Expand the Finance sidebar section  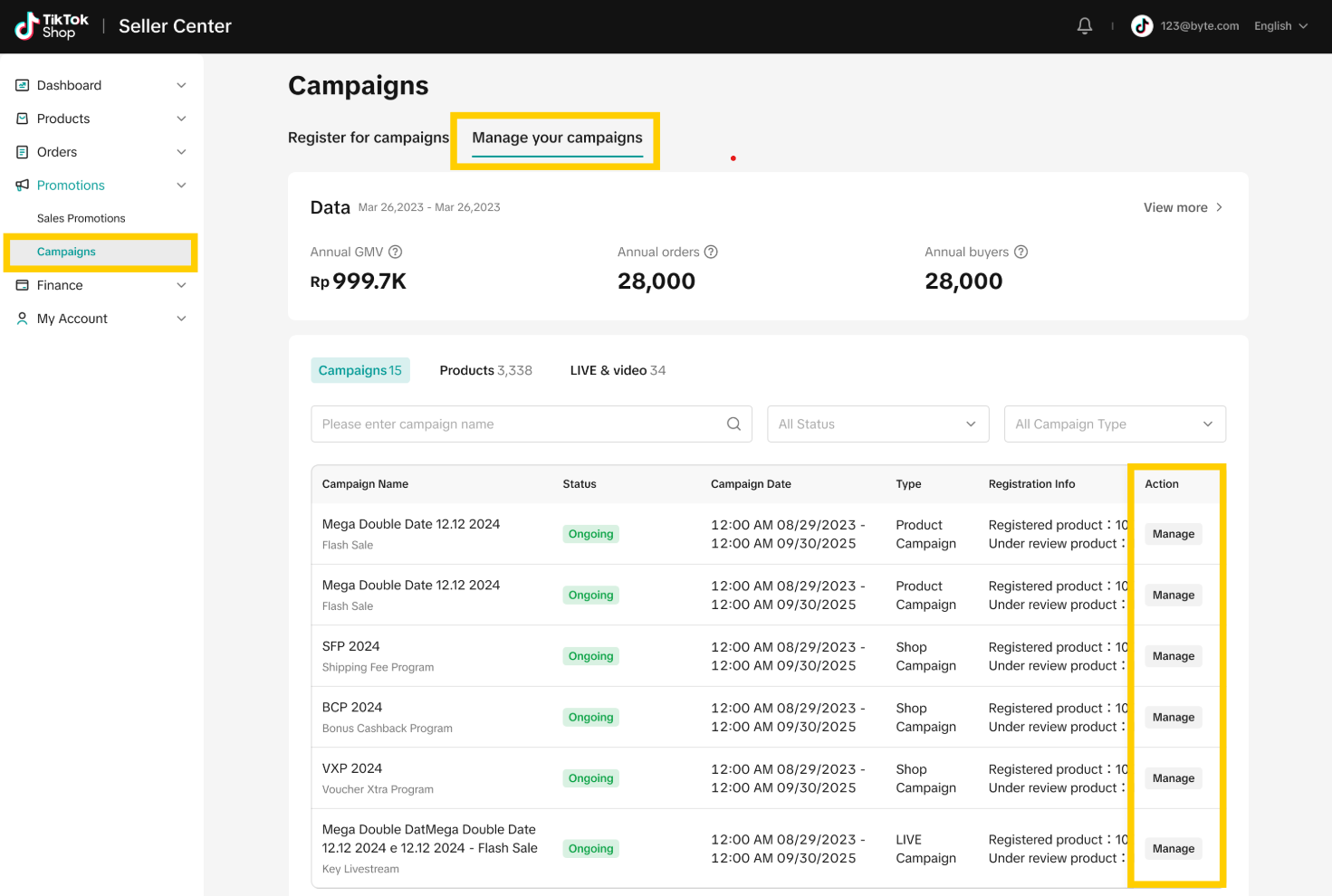click(181, 285)
